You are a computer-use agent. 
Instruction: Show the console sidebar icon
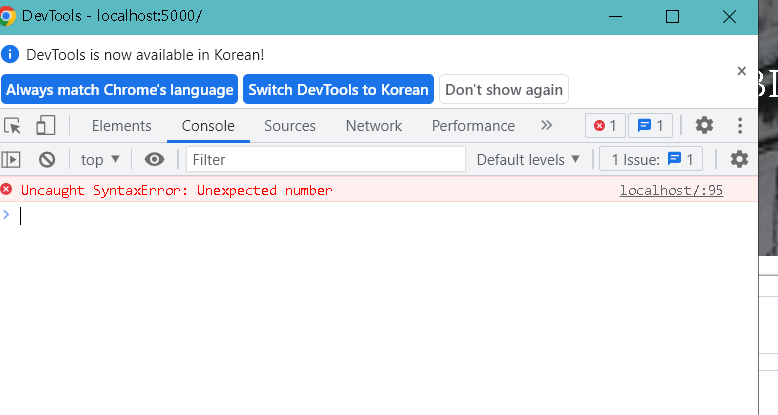tap(11, 159)
